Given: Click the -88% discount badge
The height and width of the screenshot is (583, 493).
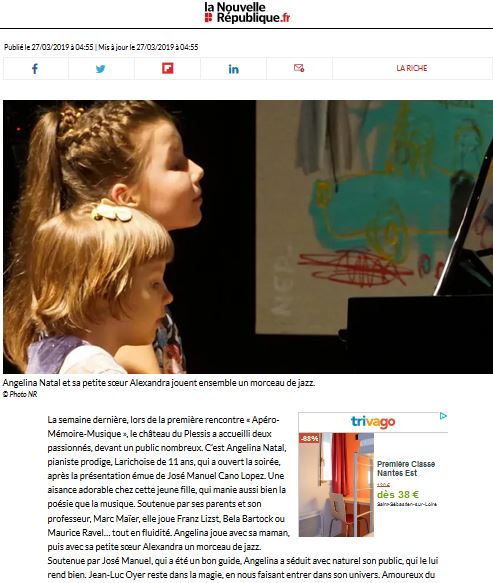Looking at the screenshot, I should [x=309, y=438].
